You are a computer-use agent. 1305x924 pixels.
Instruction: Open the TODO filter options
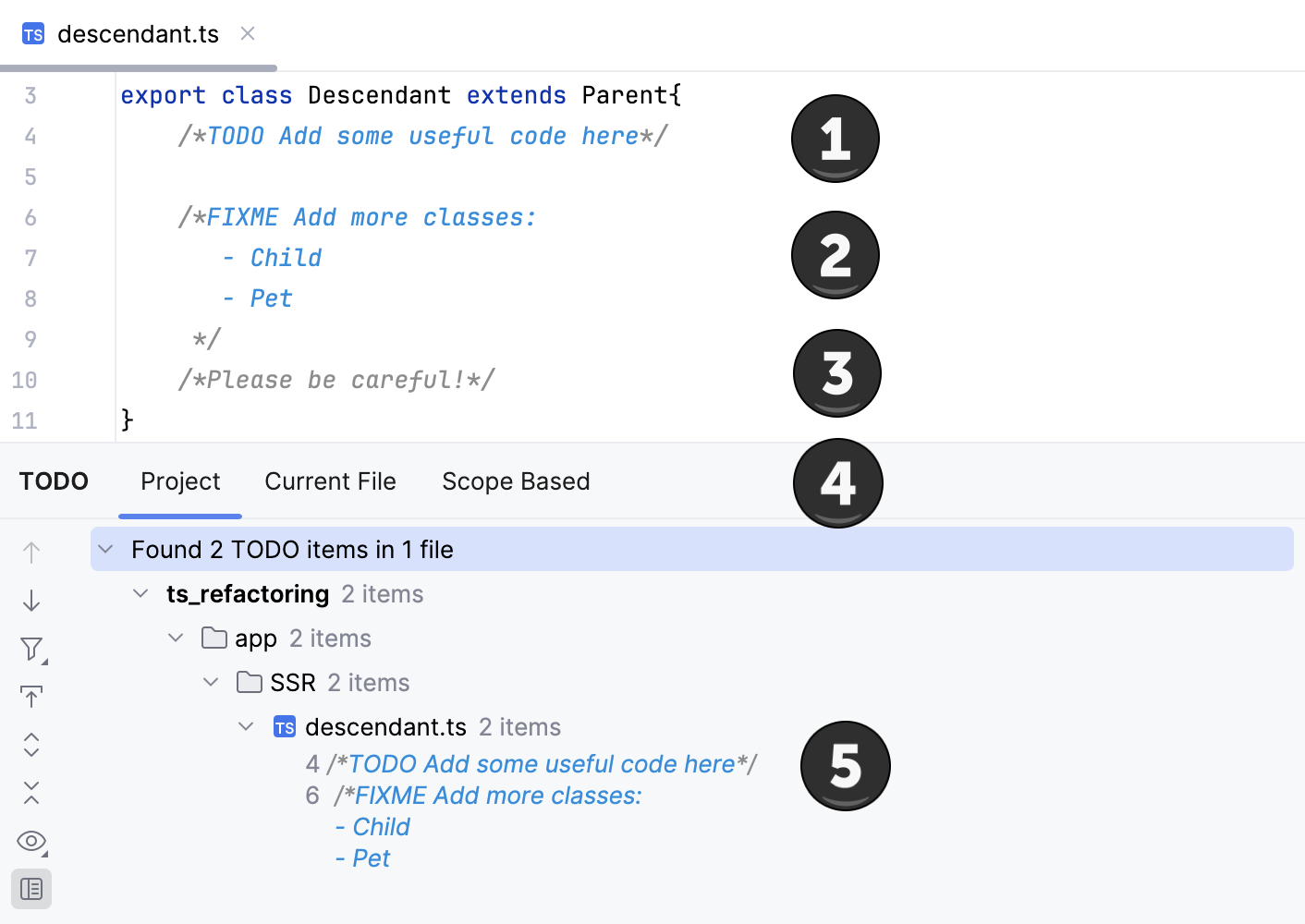[x=31, y=649]
